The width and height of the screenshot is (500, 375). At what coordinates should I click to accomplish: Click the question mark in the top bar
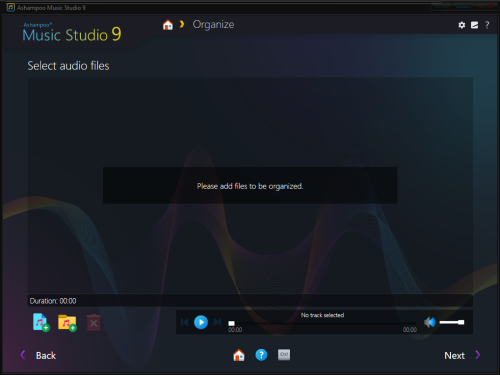tap(487, 25)
